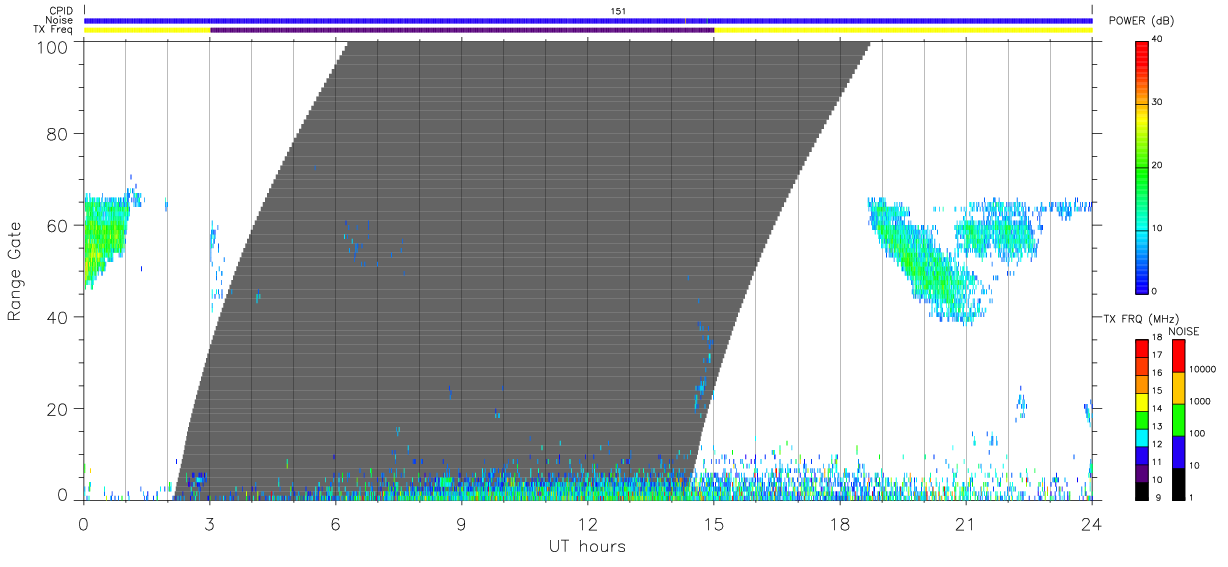The width and height of the screenshot is (1228, 567).
Task: Click the 'Range Gate' axis title
Action: 15,271
